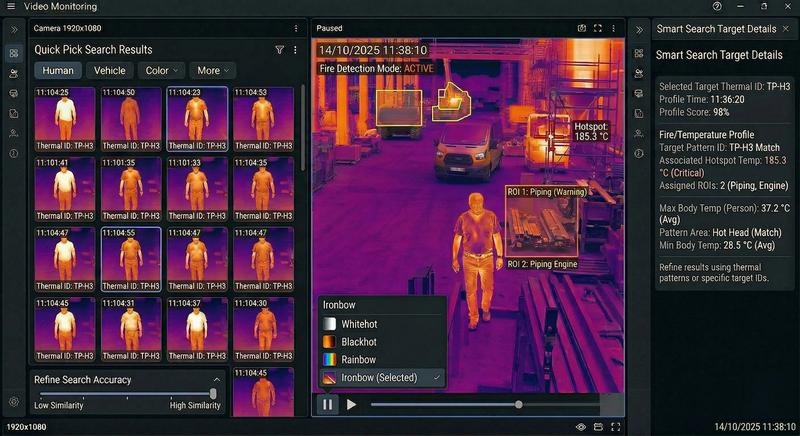Open the hamburger menu beside Video Monitoring

[11, 7]
